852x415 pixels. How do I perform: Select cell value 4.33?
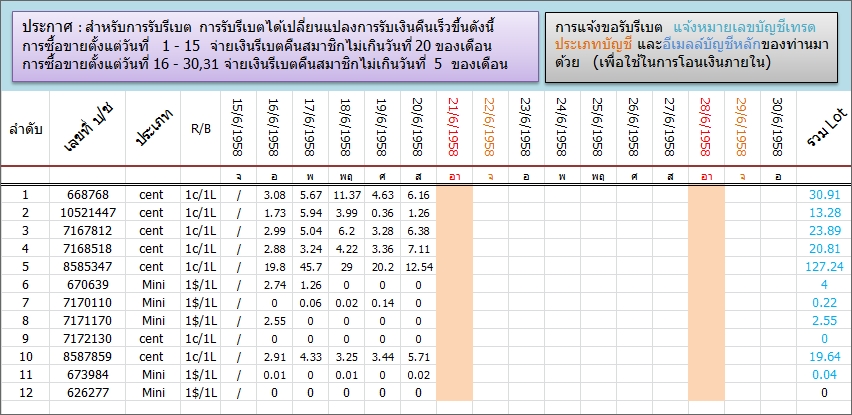[310, 356]
